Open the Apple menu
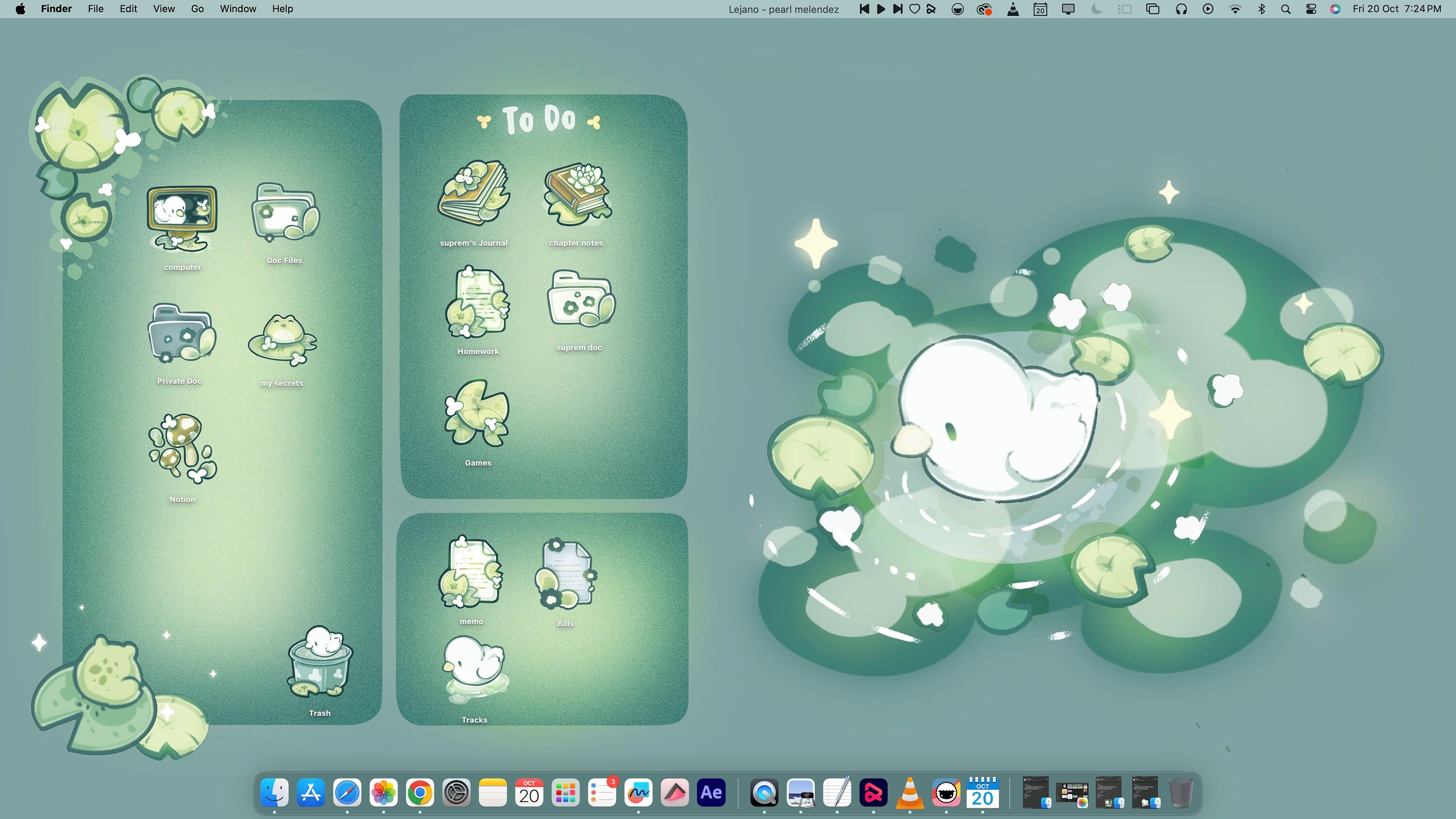This screenshot has height=819, width=1456. (20, 8)
